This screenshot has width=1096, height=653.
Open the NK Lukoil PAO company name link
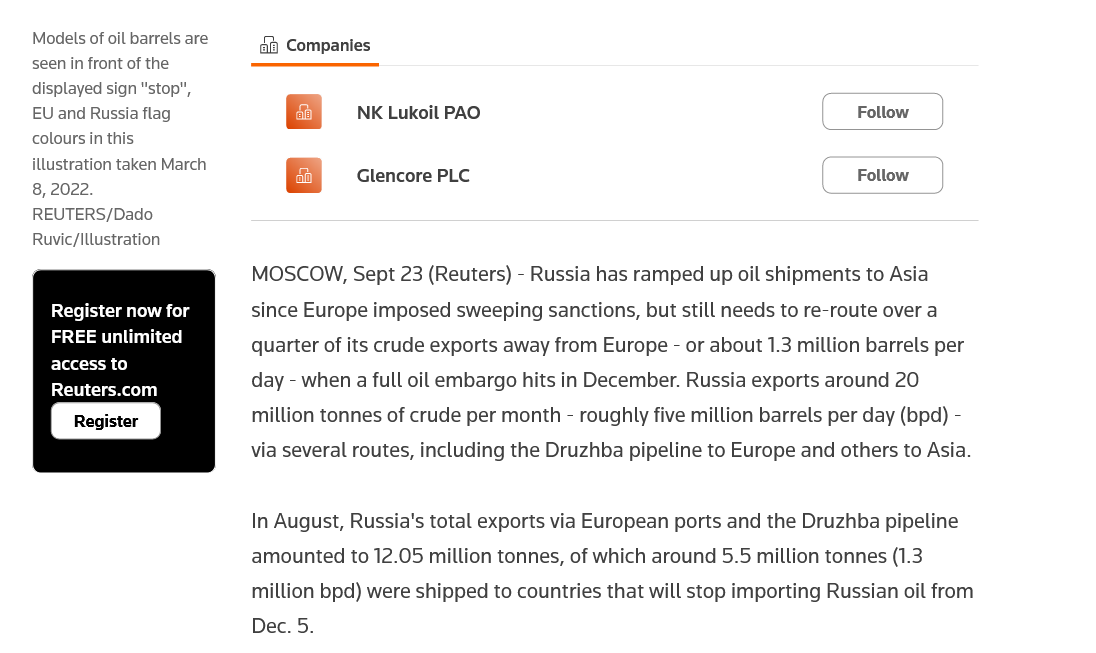[418, 112]
